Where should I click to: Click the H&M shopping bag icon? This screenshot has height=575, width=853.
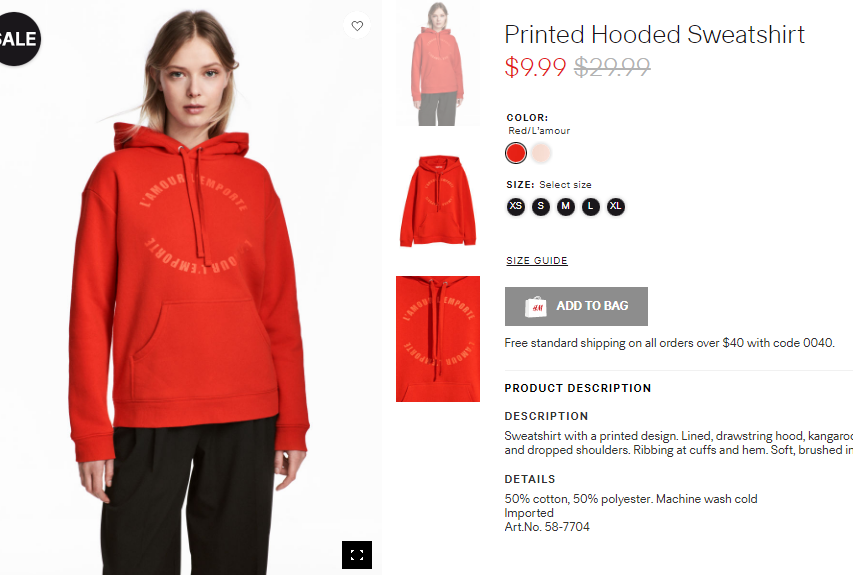click(x=535, y=307)
